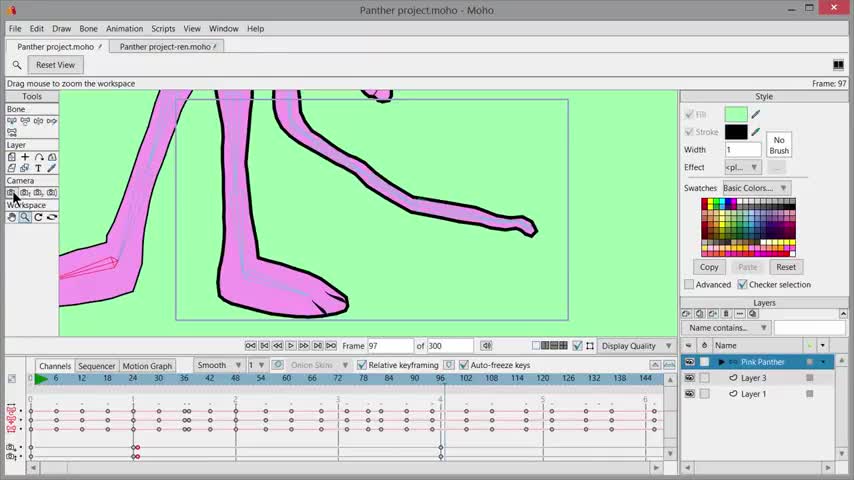Open the interpolation interval dropdown showing 1
The width and height of the screenshot is (854, 480).
point(257,365)
